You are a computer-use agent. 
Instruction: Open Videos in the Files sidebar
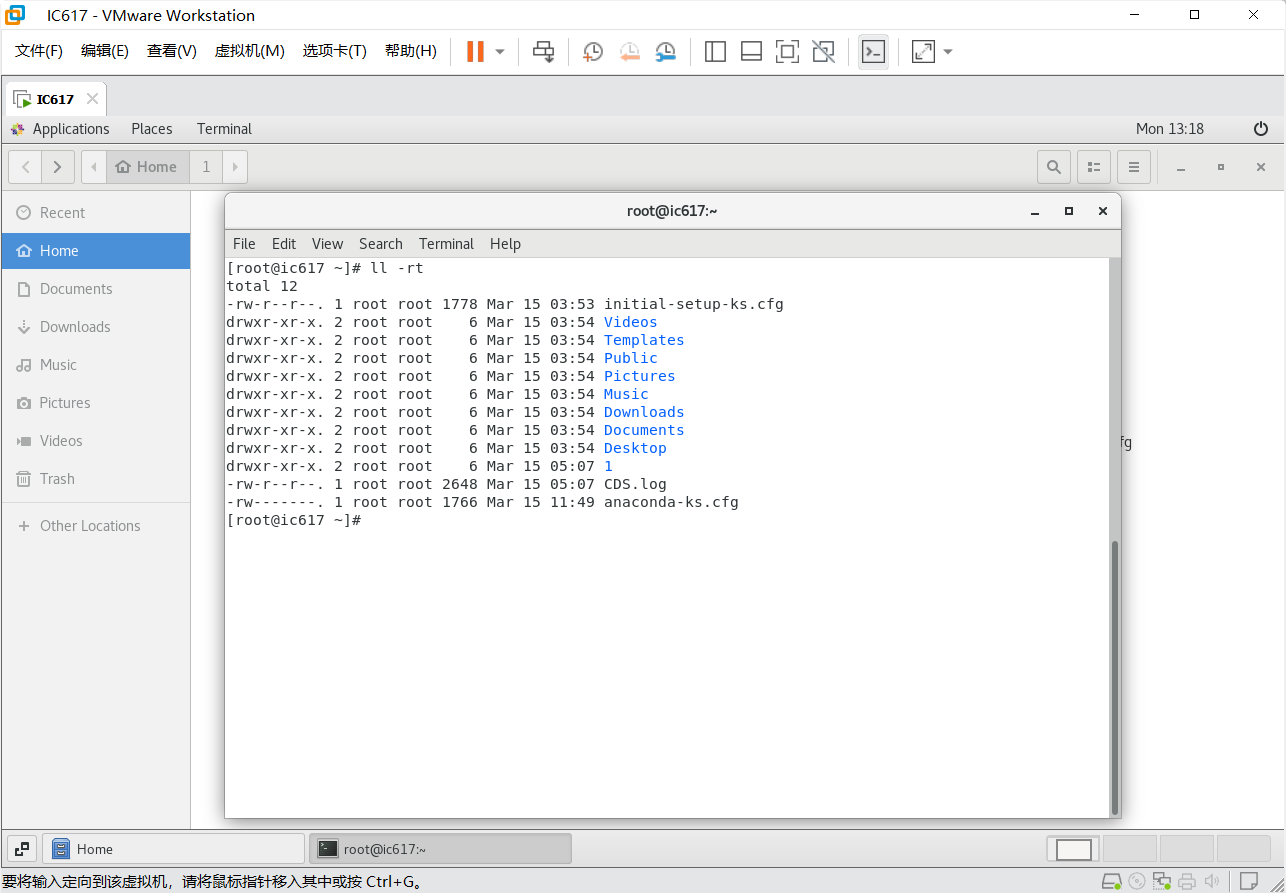(x=95, y=441)
